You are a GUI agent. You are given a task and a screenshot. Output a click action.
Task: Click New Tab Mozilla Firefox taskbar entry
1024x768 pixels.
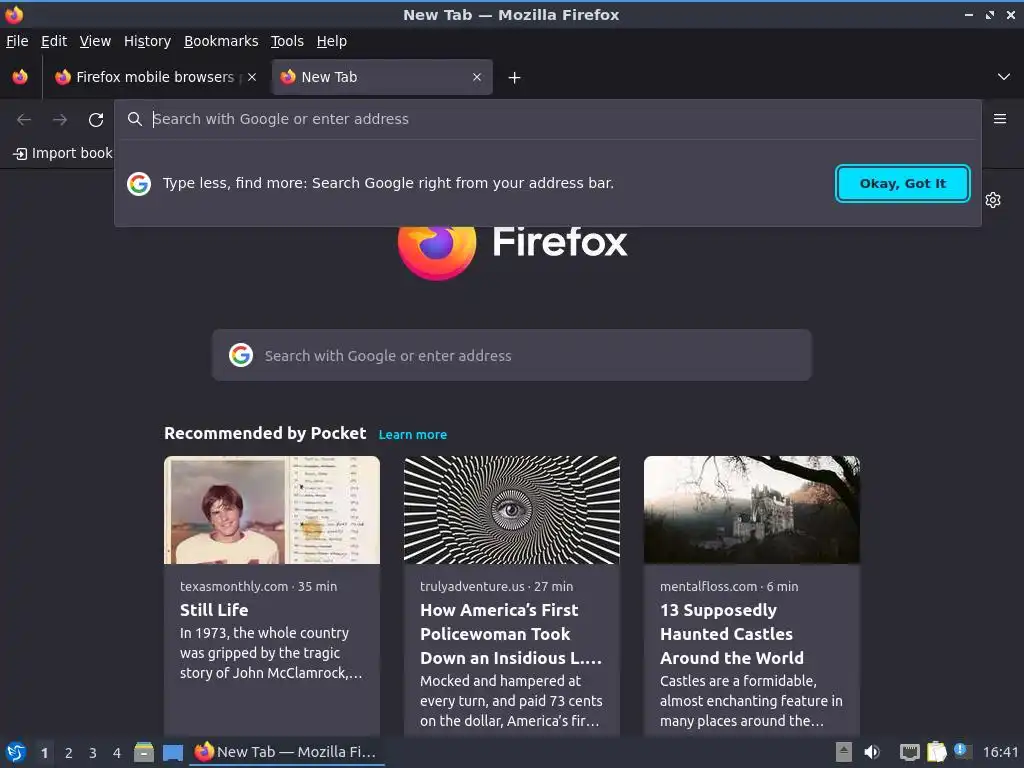tap(287, 752)
